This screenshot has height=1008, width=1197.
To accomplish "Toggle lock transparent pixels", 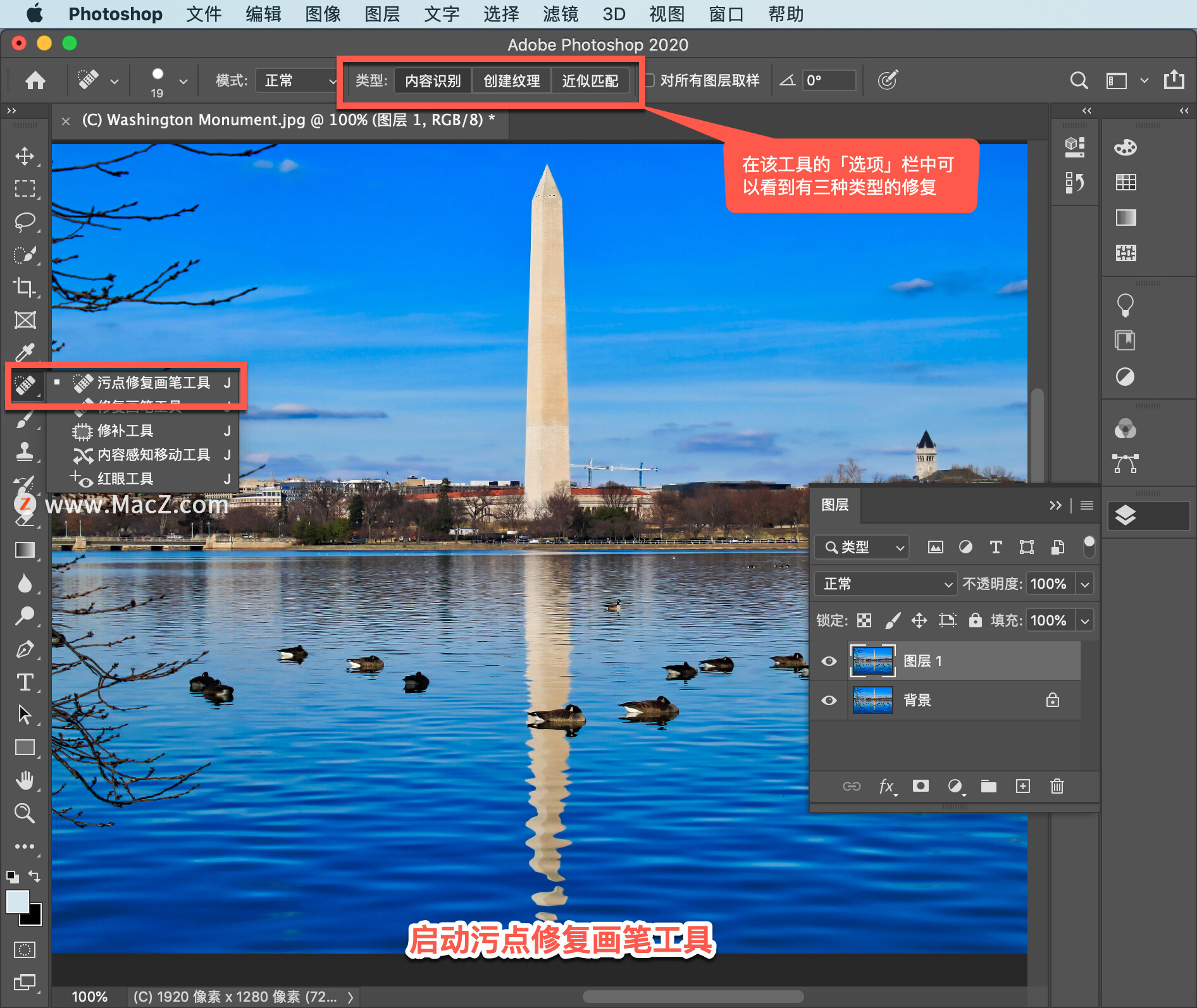I will tap(864, 620).
